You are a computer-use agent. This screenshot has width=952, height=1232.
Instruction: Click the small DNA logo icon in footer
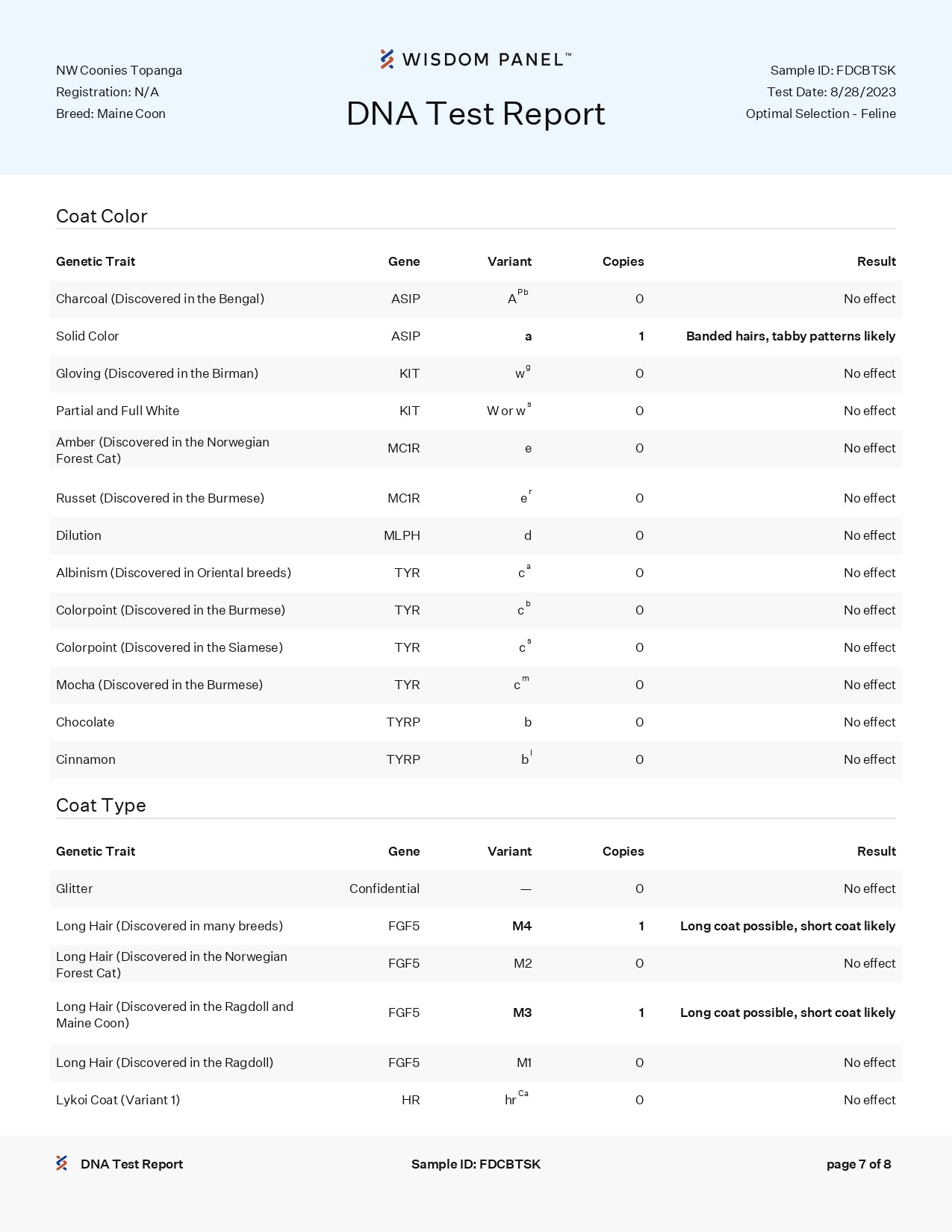62,1163
